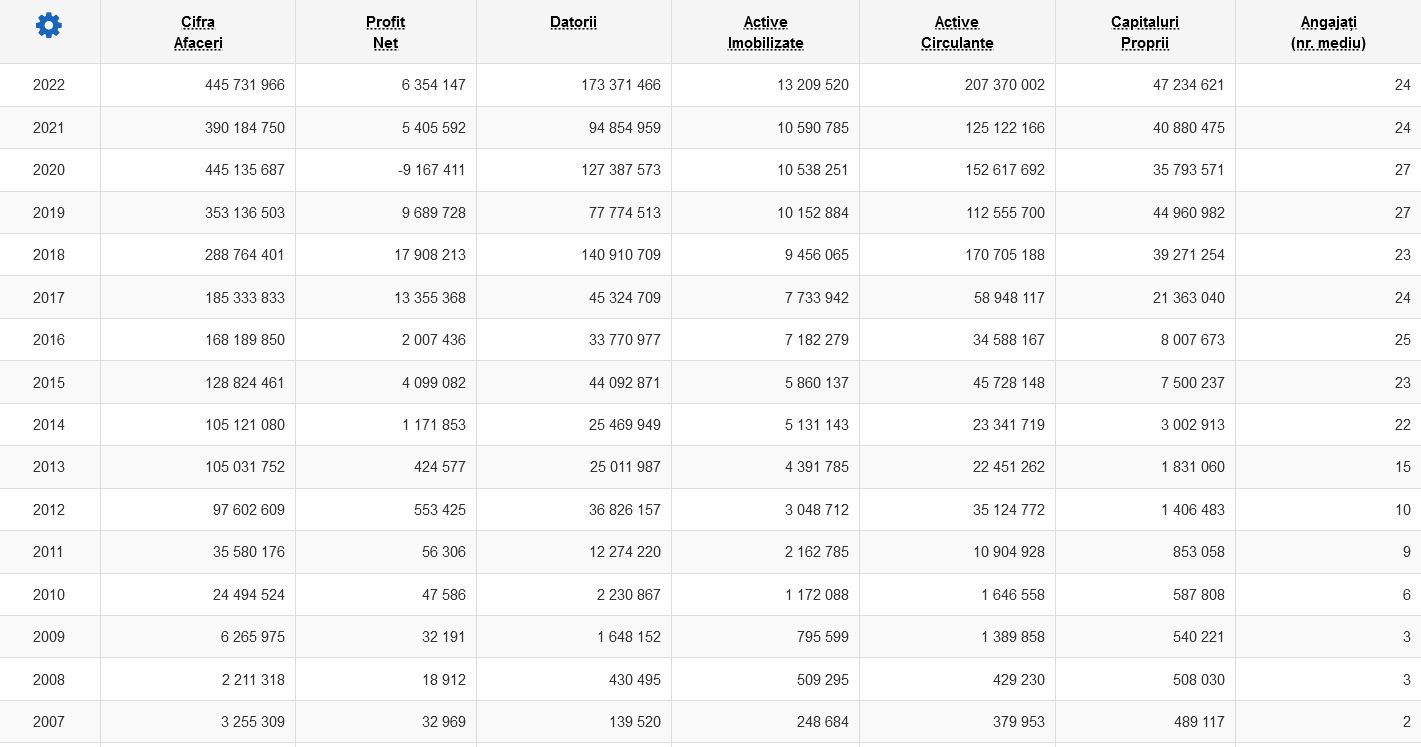Click fixed assets value 795 599
1421x747 pixels.
click(823, 637)
